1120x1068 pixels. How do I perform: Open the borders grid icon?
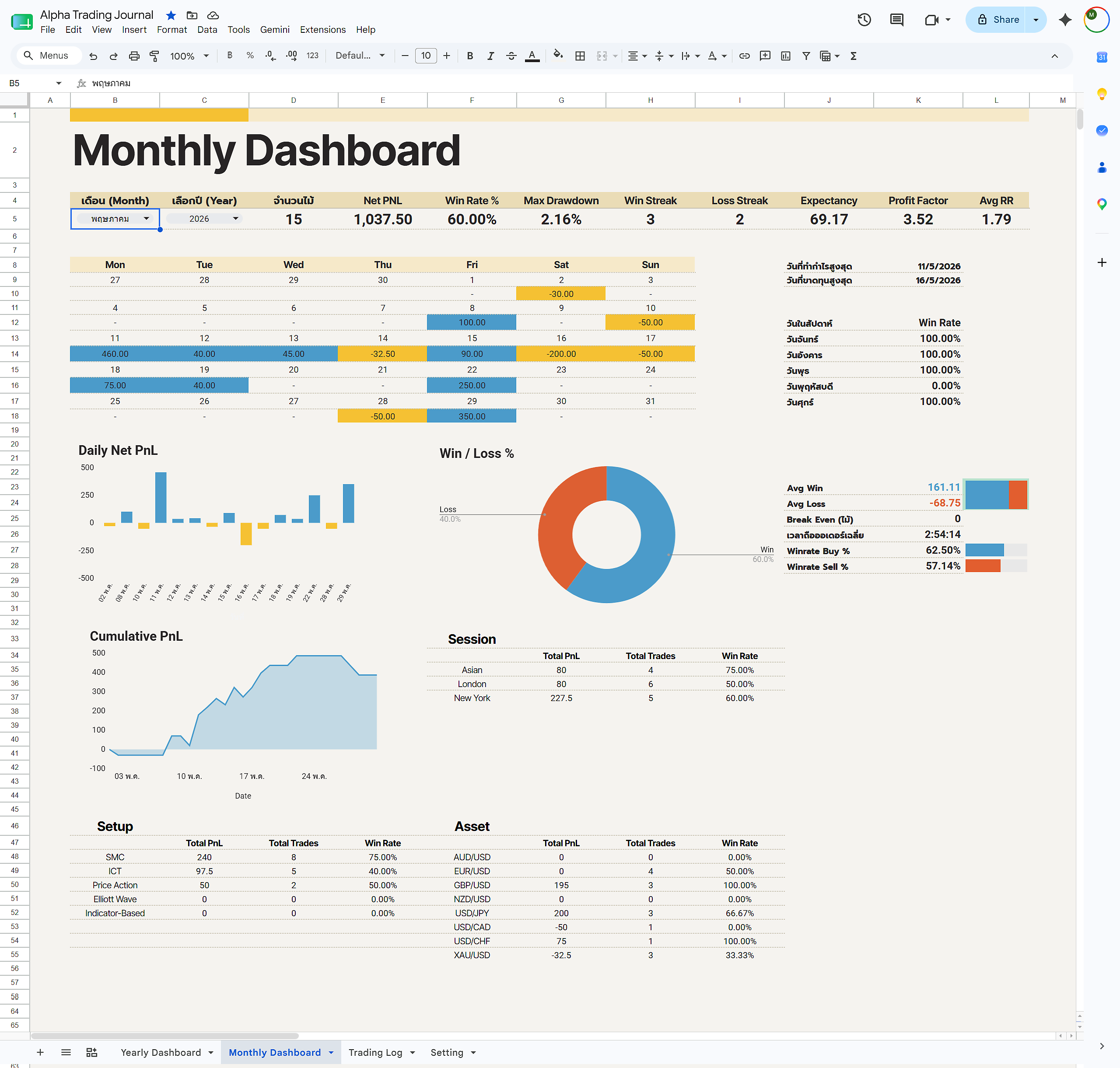click(x=580, y=56)
